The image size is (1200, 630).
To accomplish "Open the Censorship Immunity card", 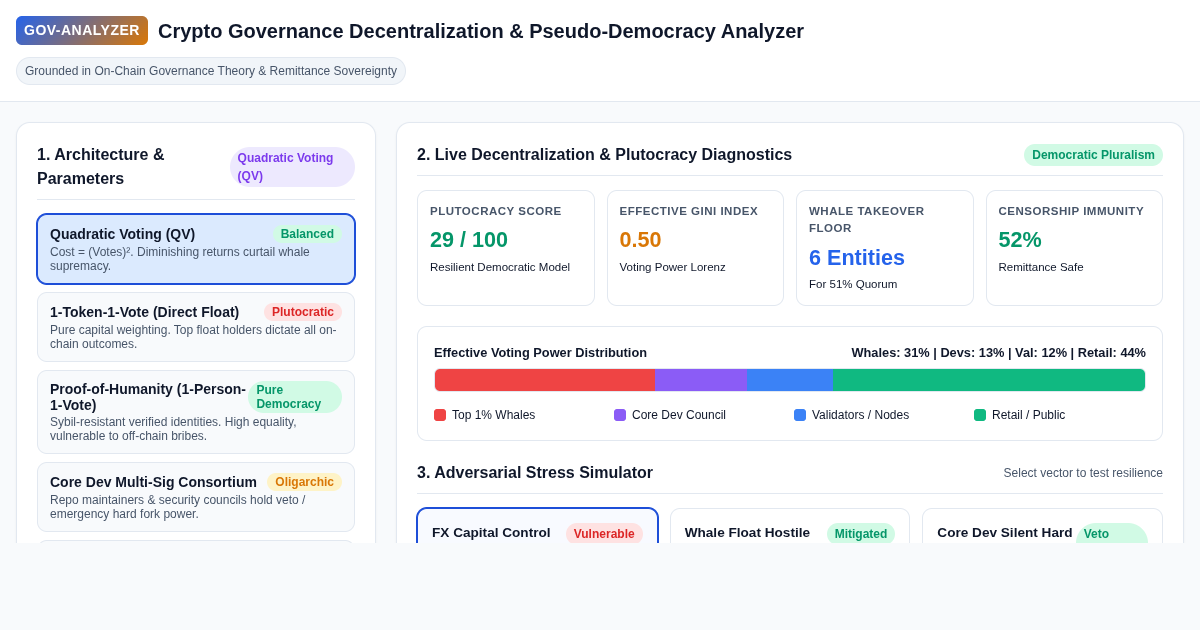I will click(1074, 248).
